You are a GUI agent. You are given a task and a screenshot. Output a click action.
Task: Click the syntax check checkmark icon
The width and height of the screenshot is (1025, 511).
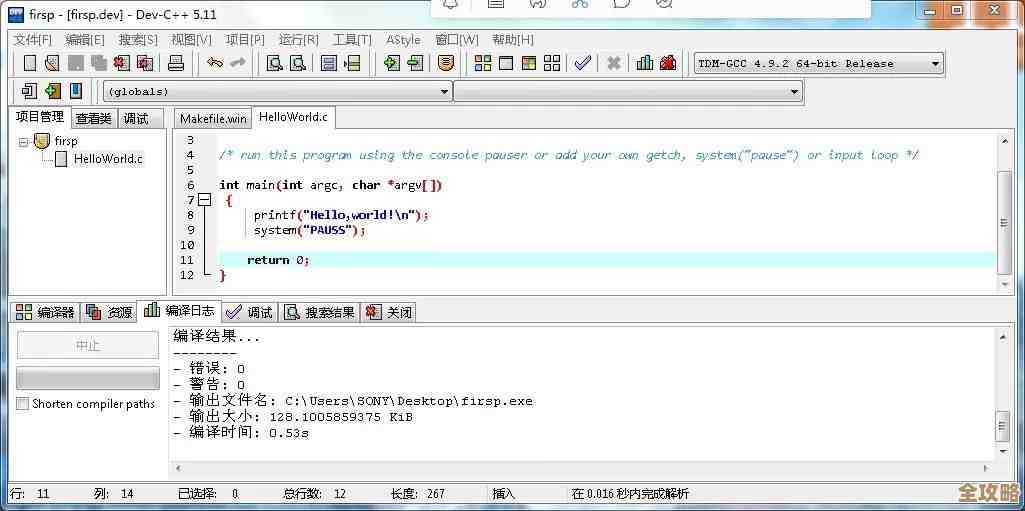click(583, 63)
